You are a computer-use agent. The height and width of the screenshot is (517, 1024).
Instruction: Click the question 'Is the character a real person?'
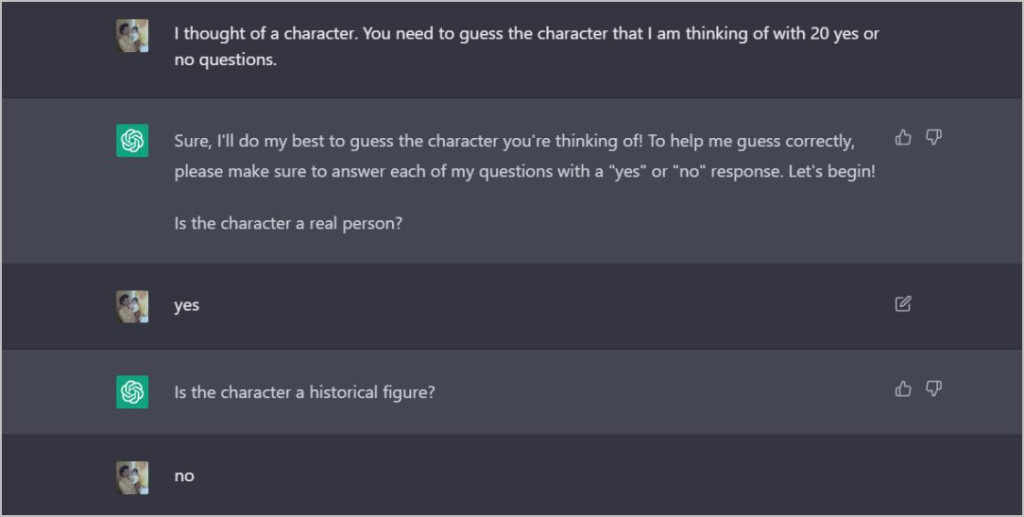coord(288,223)
